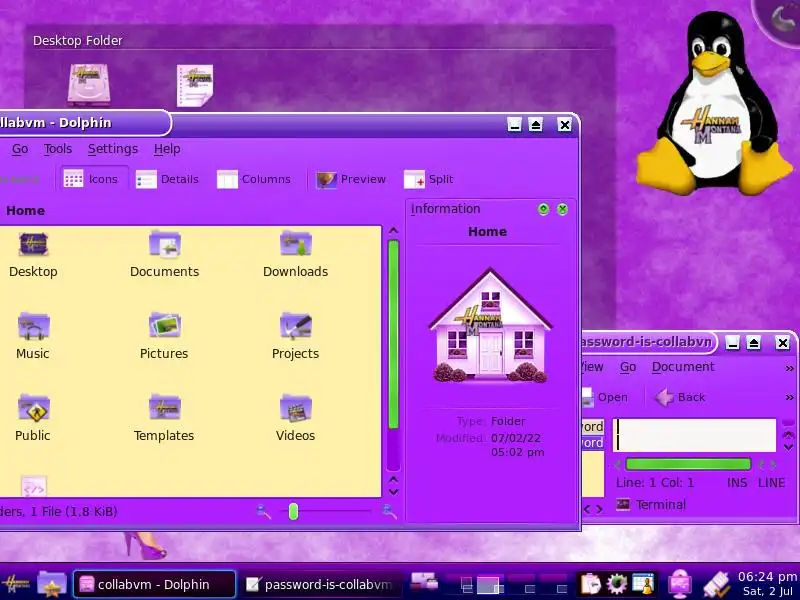Toggle file Preview in Dolphin toolbar
This screenshot has height=600, width=800.
point(351,179)
